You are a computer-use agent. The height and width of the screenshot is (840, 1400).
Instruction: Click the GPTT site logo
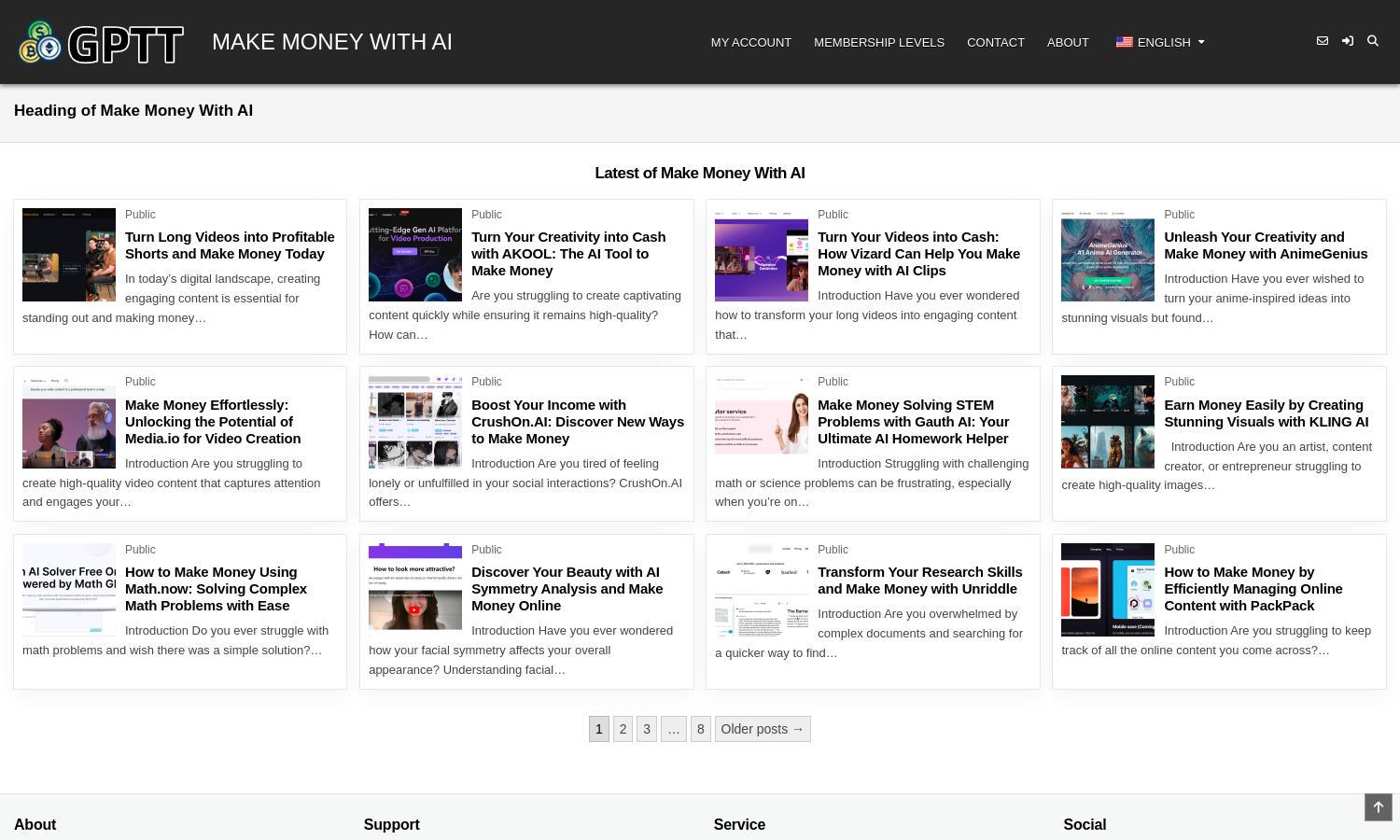(101, 43)
